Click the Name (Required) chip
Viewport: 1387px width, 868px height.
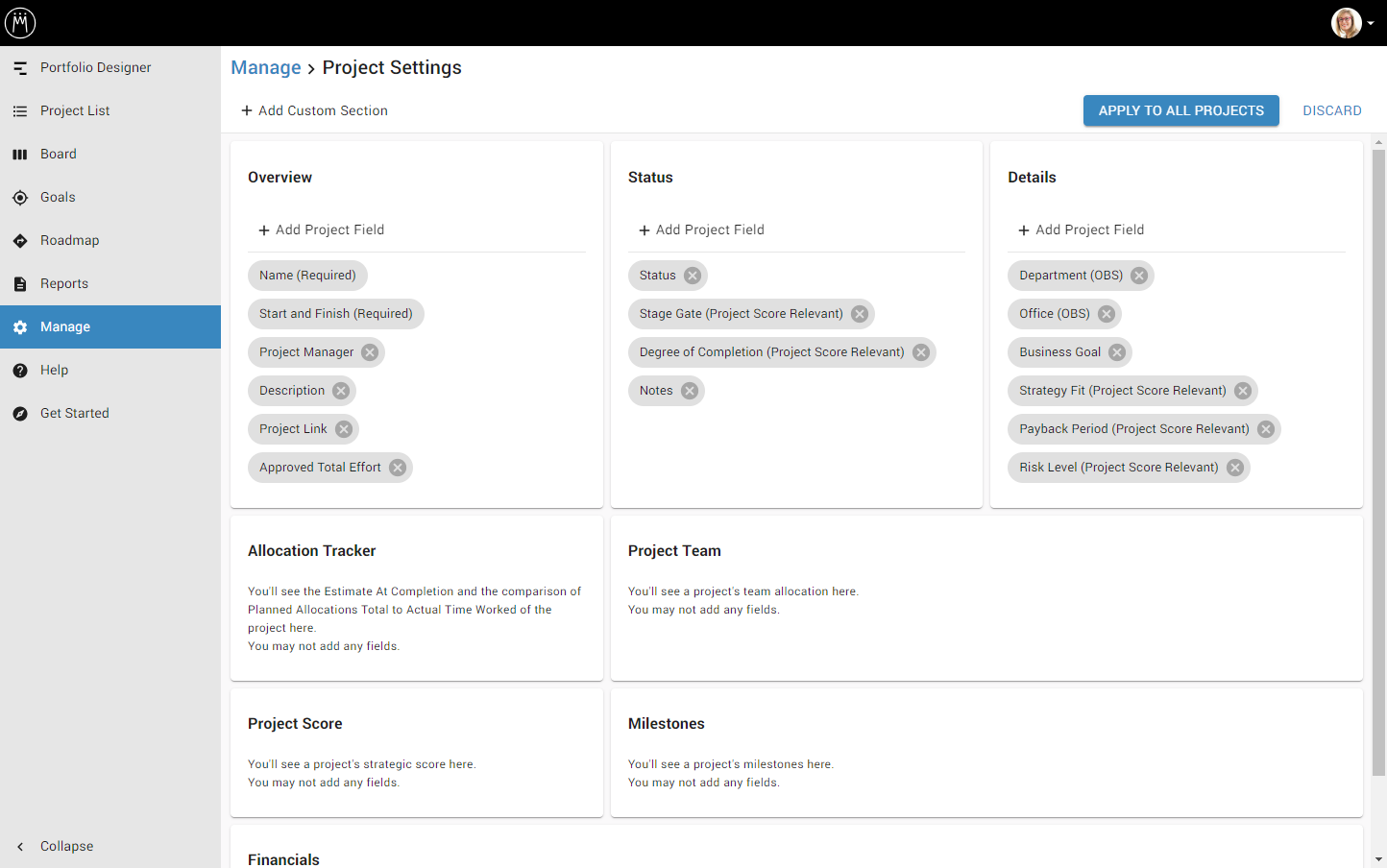click(x=307, y=276)
